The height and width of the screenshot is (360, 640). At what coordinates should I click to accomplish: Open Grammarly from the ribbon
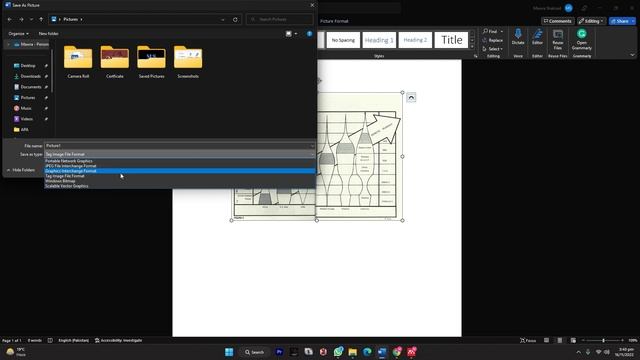click(x=582, y=39)
